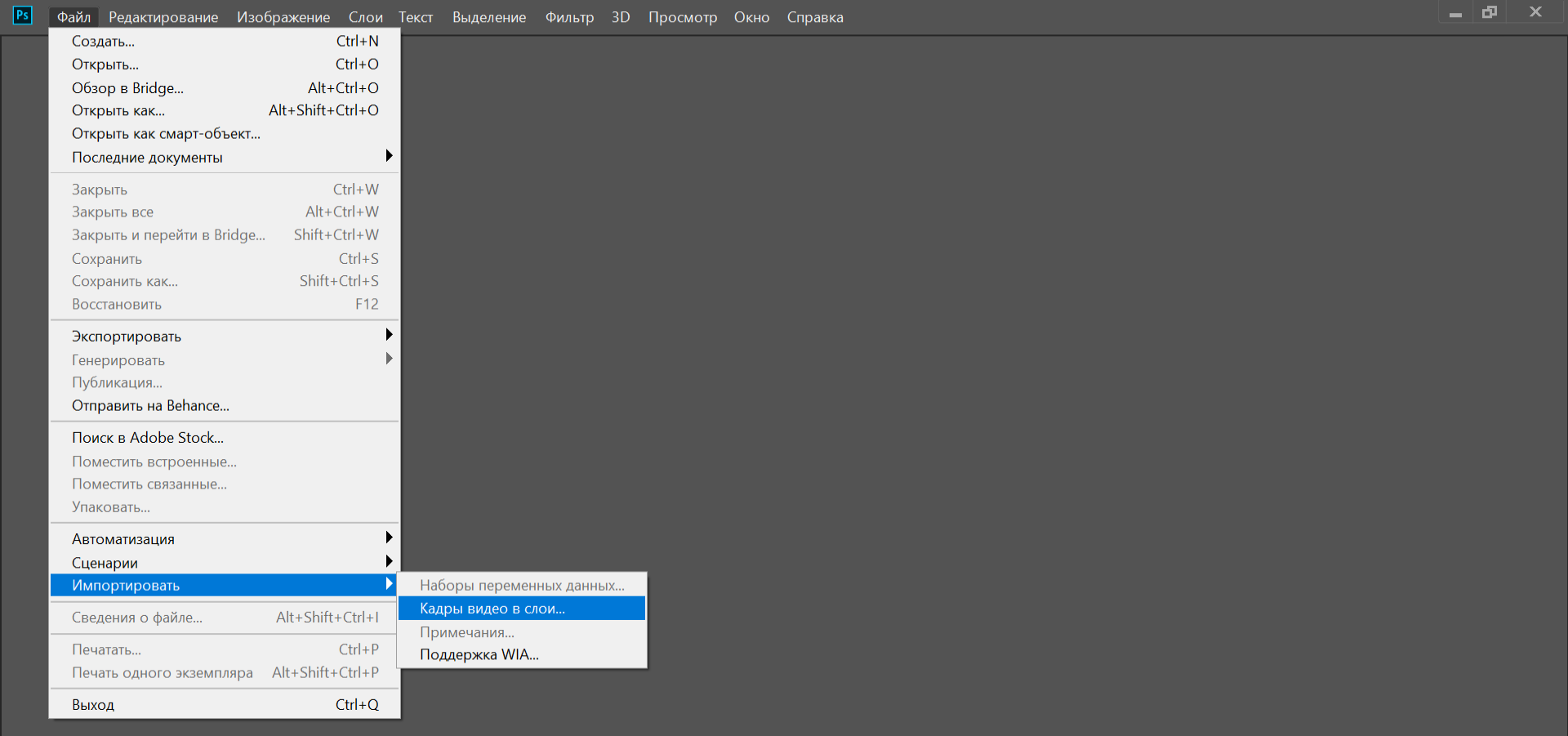Click Печать одного экземпляра entry
The height and width of the screenshot is (736, 1568).
[x=225, y=672]
